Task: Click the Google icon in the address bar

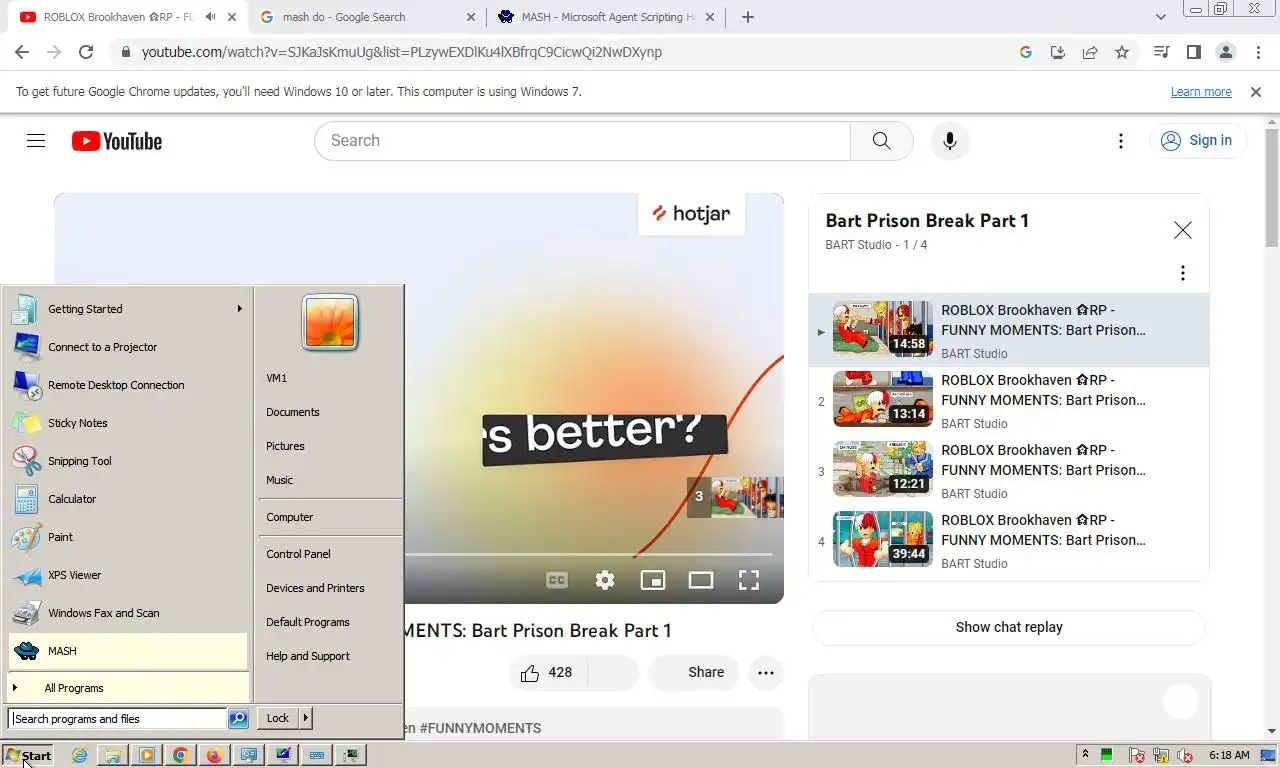Action: pyautogui.click(x=1026, y=52)
